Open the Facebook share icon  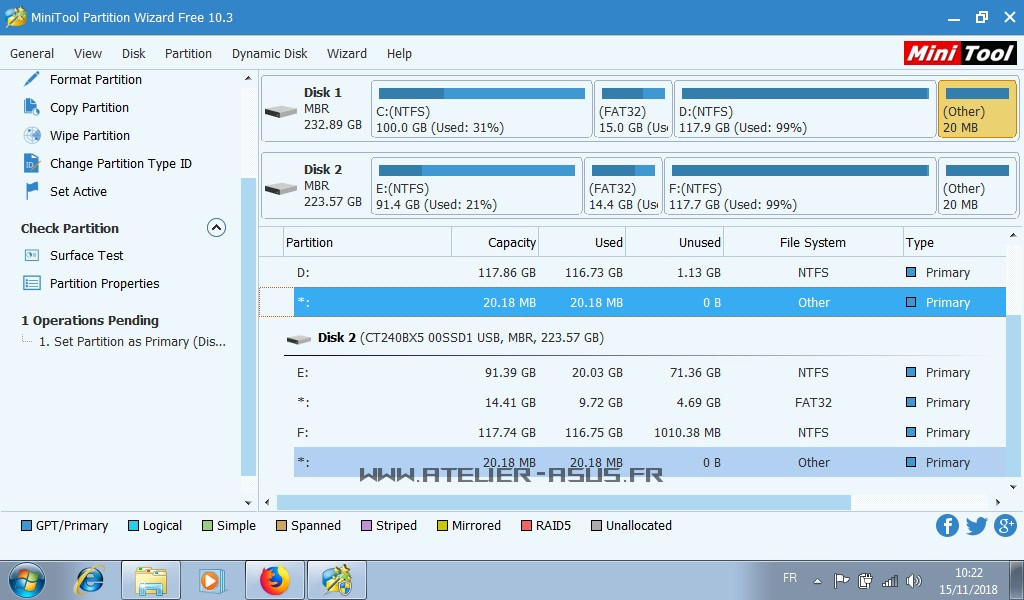(947, 525)
